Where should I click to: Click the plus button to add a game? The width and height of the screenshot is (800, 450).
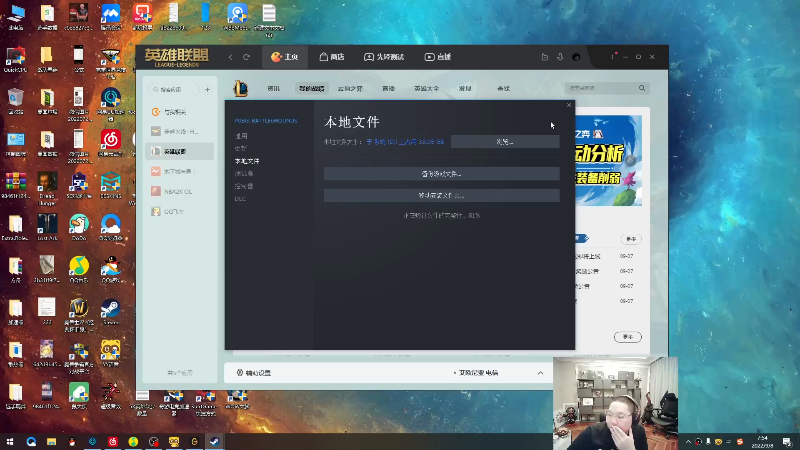207,89
